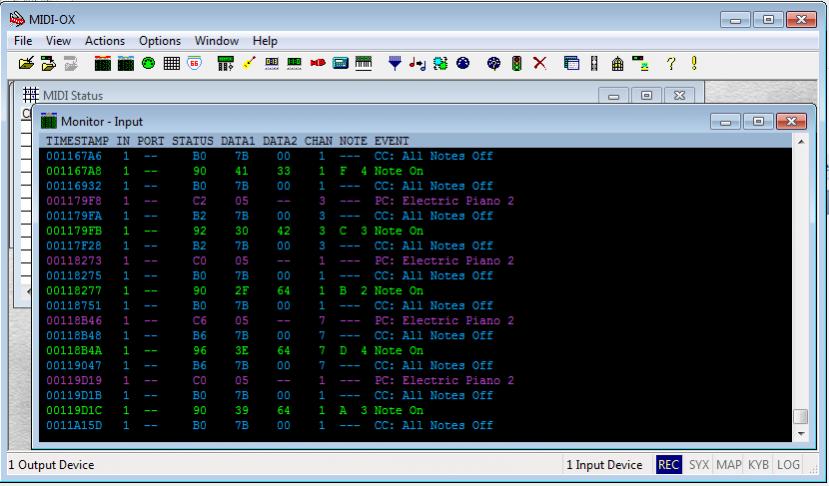829x486 pixels.
Task: Maximize the Monitor - Input window
Action: click(758, 121)
